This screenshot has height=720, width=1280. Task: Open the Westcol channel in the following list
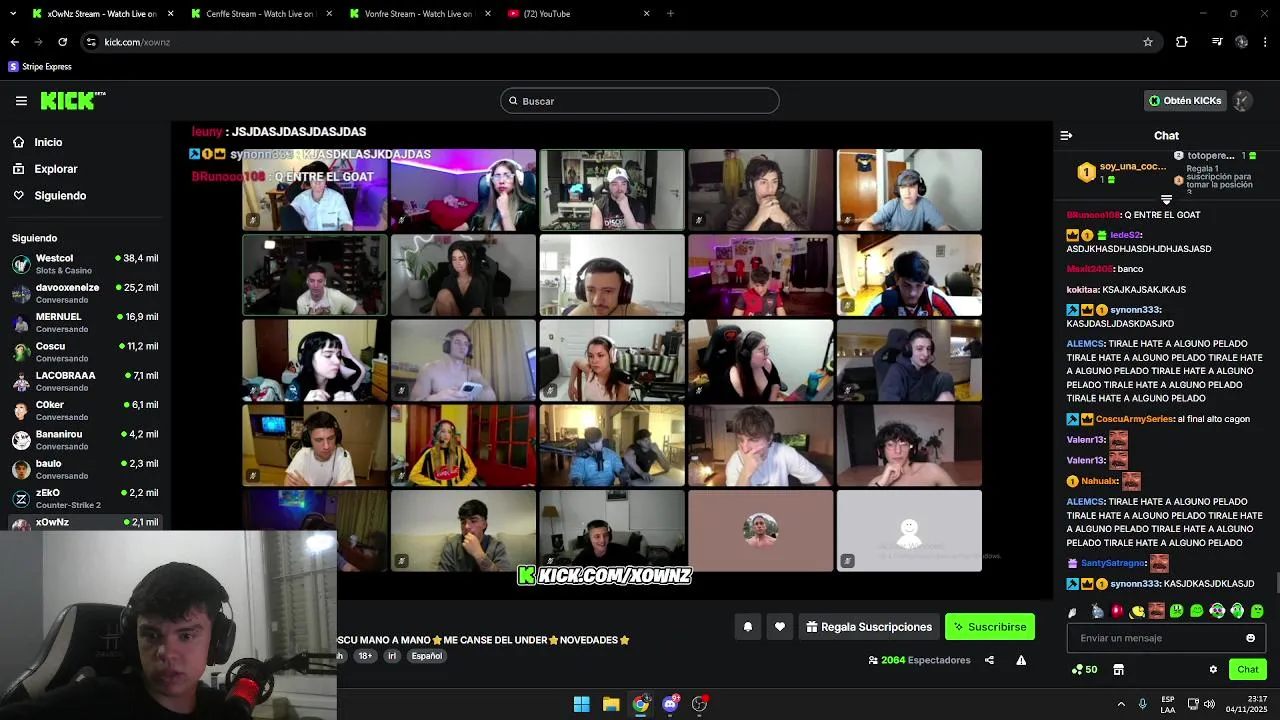[x=85, y=264]
